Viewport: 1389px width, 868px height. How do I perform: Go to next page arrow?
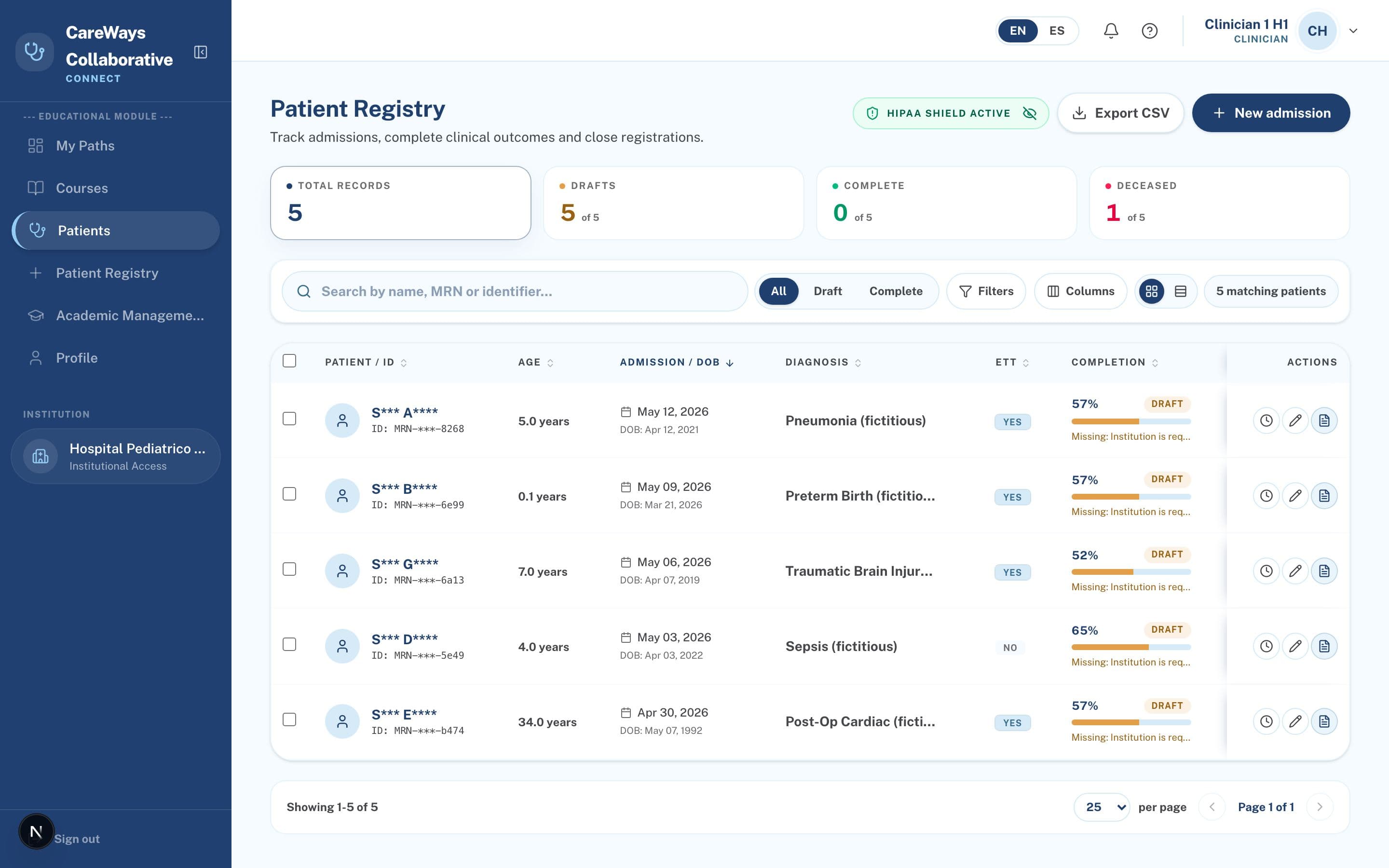[x=1320, y=807]
